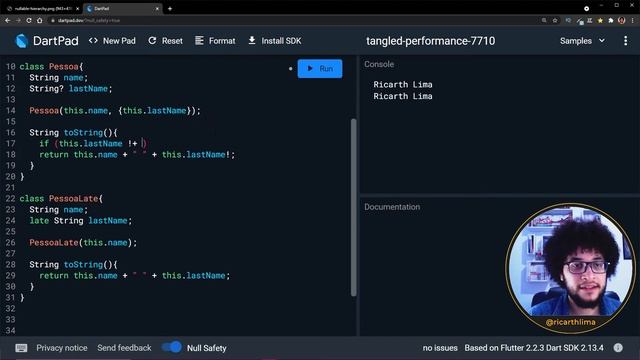Screen dimensions: 640x360
Task: Click the editor vertical scrollbar
Action: (x=353, y=207)
